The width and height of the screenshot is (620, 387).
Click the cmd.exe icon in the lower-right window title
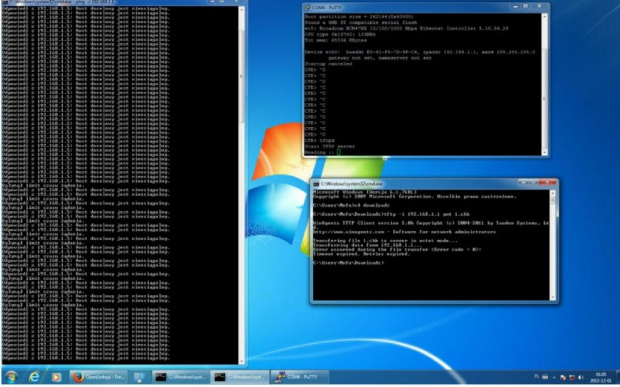(316, 184)
